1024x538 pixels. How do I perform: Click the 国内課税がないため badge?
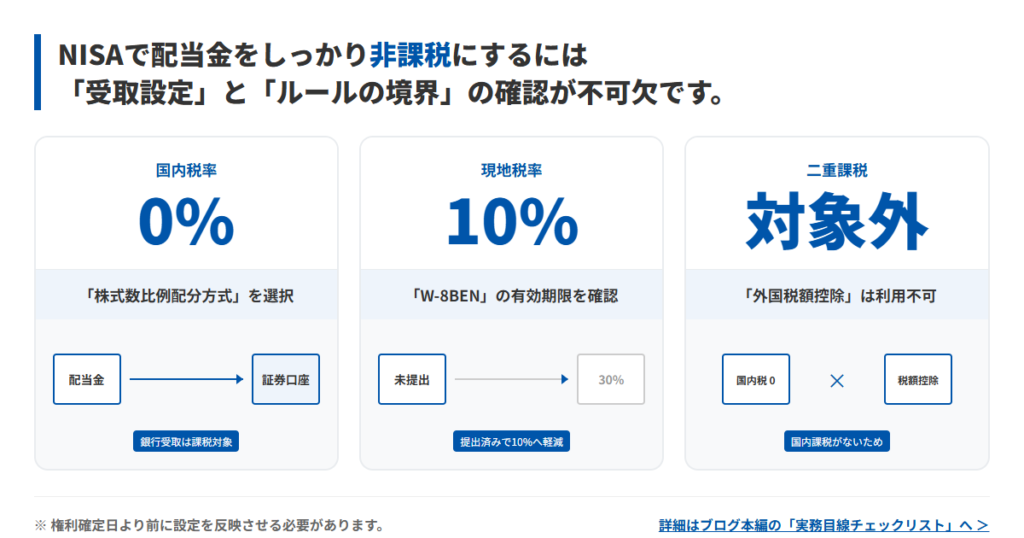pyautogui.click(x=837, y=441)
